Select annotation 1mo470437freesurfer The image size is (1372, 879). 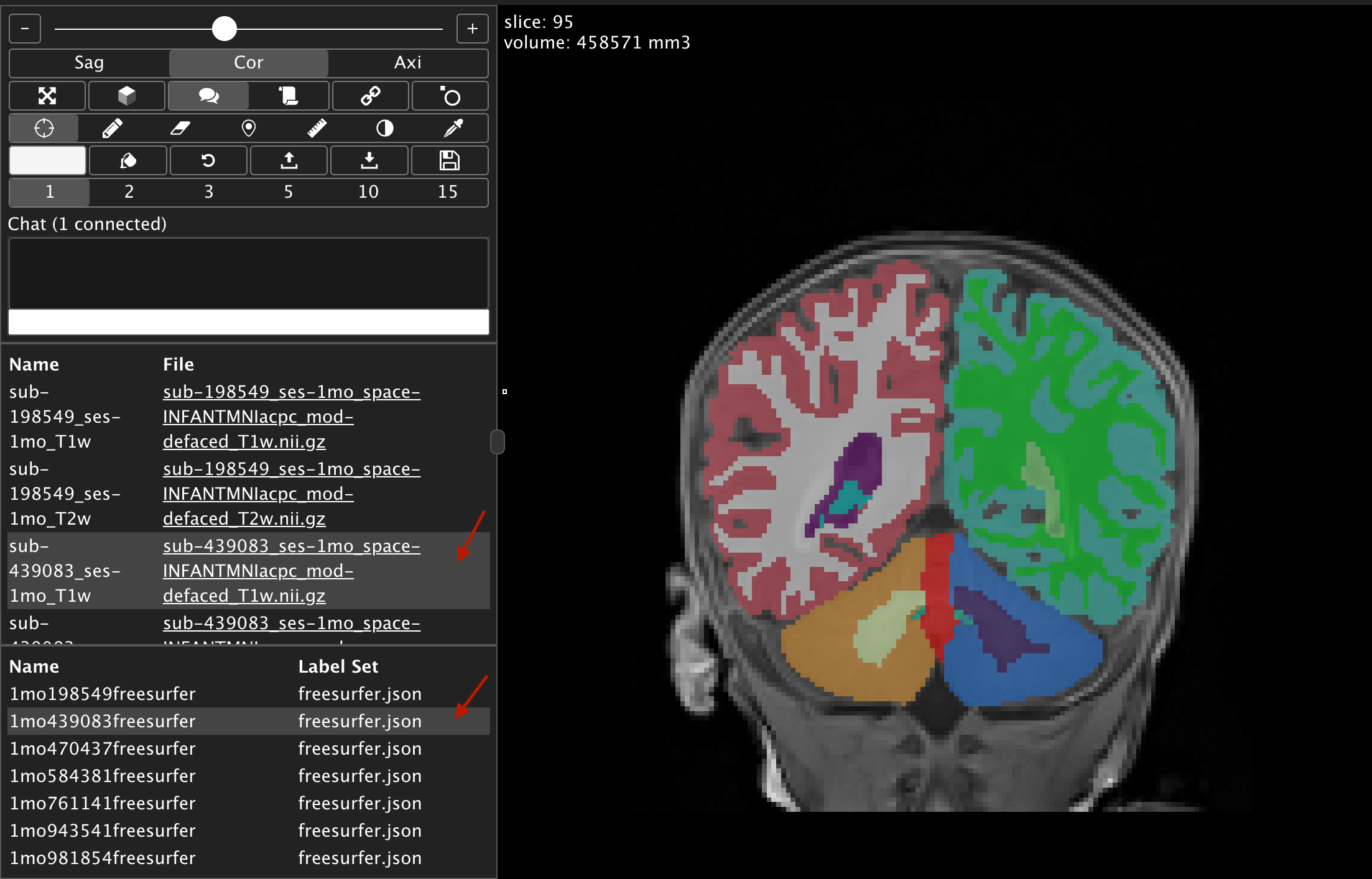(x=103, y=748)
